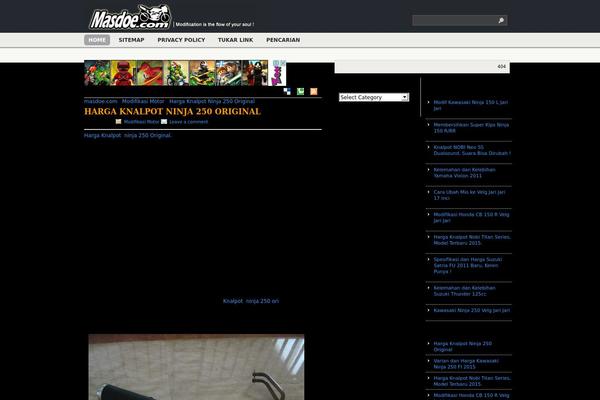The image size is (600, 400).
Task: Open 'Varian dan Harga Kawasaki Ninja 250 FI 2015' link
Action: 466,364
